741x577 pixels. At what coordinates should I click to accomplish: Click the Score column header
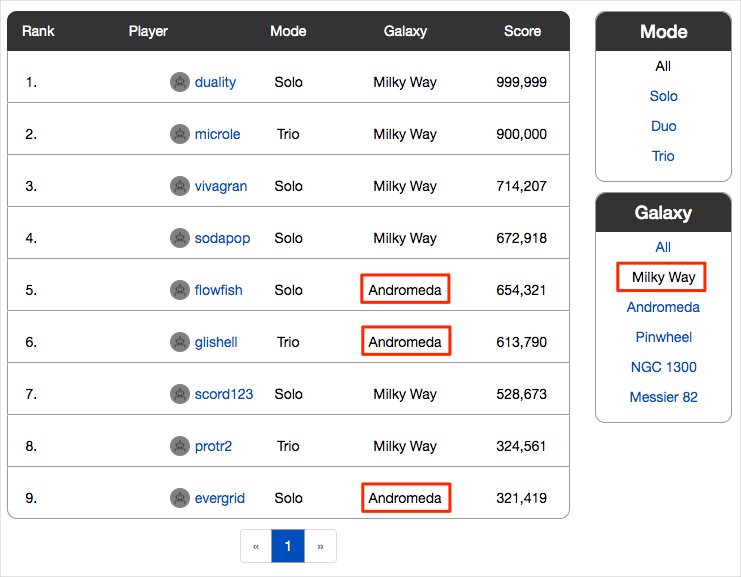point(522,31)
